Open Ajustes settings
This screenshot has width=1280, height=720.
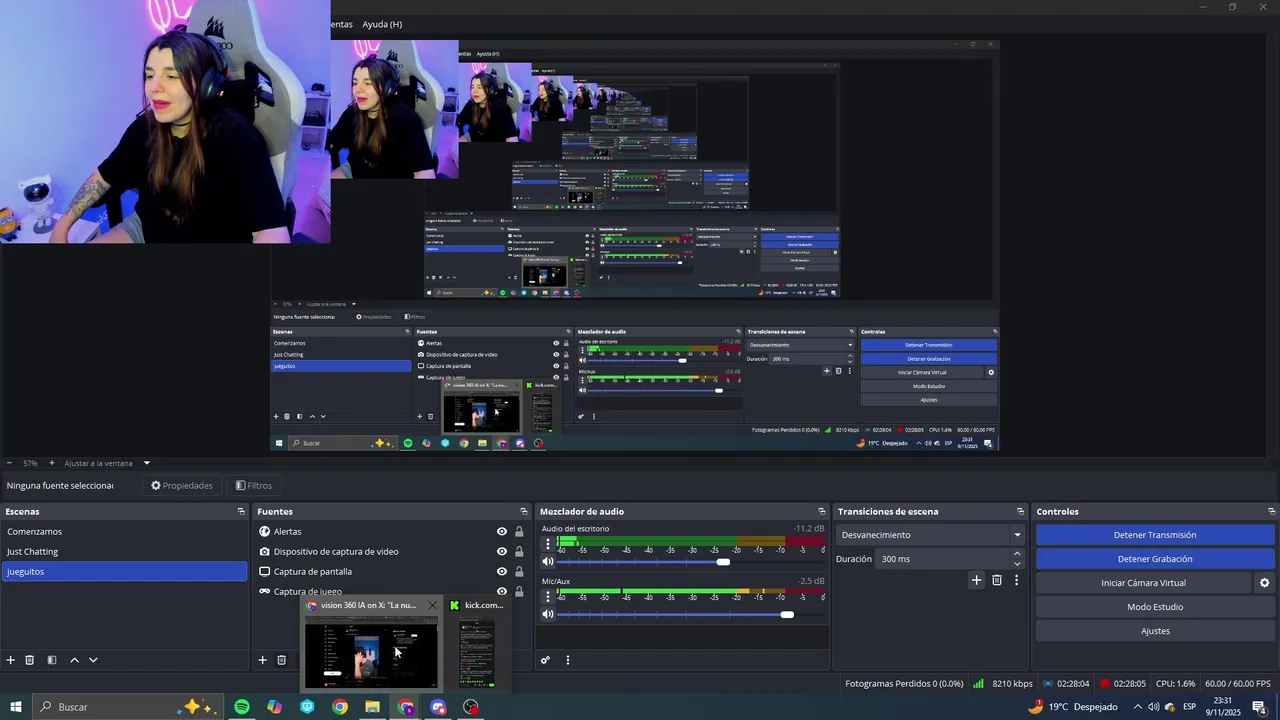pyautogui.click(x=1155, y=631)
